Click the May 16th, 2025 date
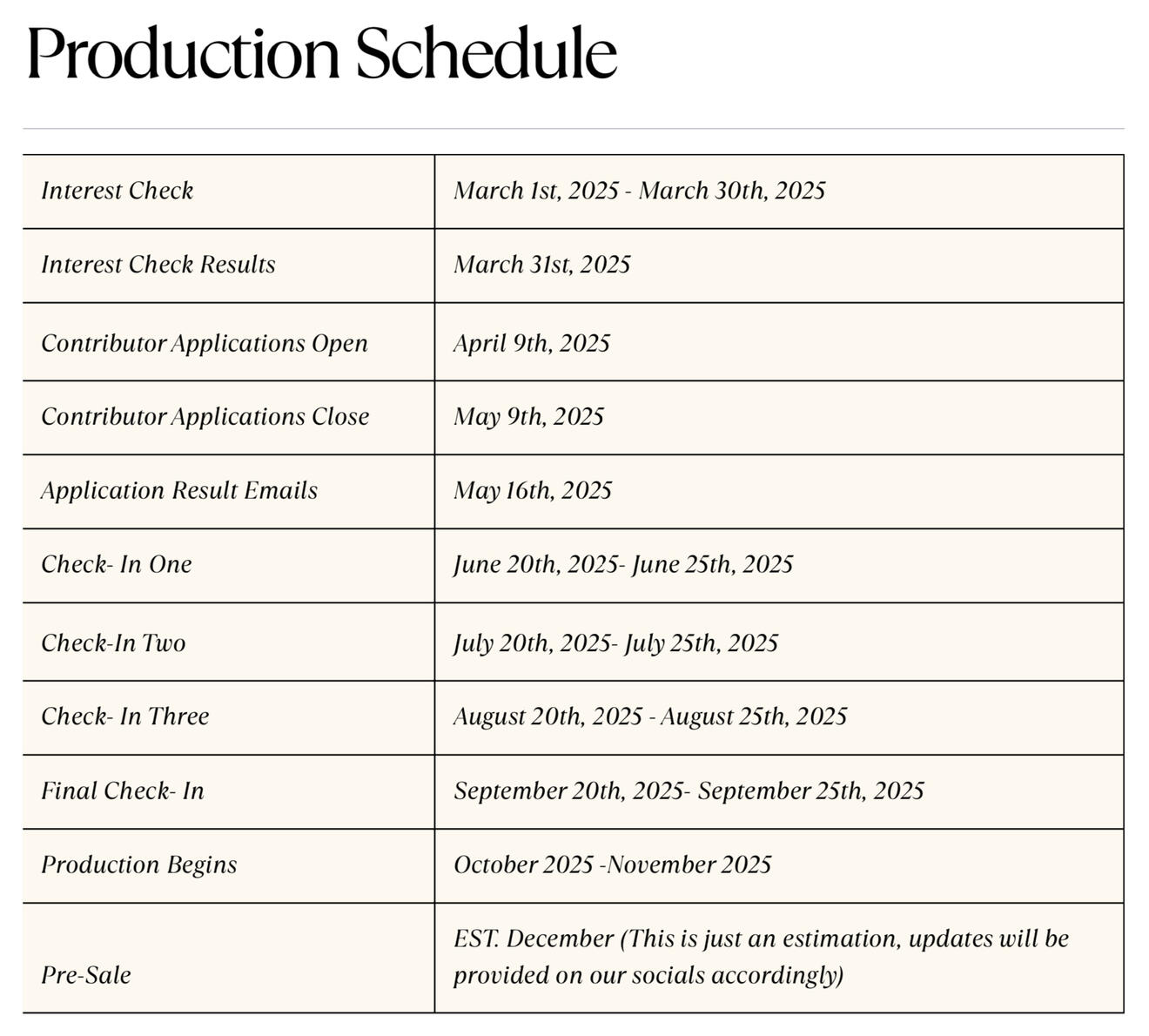The image size is (1149, 1036). [x=533, y=491]
